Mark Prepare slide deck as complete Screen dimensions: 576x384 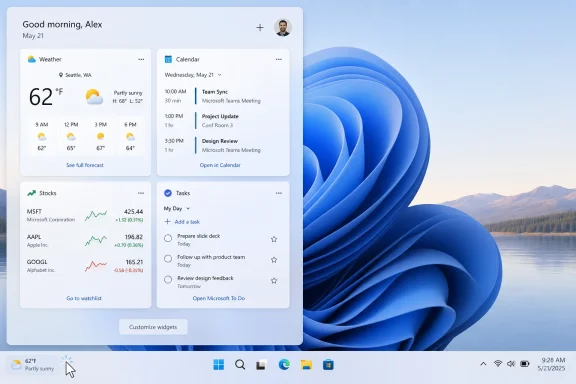[x=168, y=238]
